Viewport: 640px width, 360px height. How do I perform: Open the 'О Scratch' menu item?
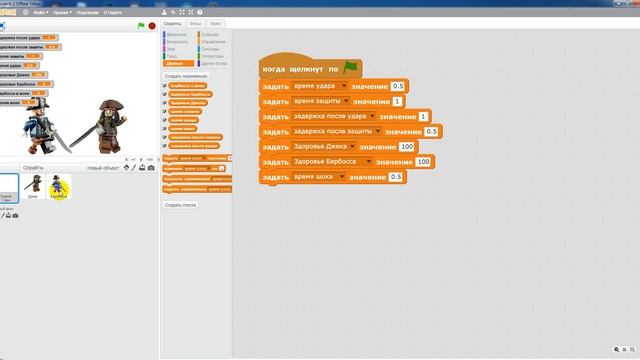pyautogui.click(x=112, y=13)
